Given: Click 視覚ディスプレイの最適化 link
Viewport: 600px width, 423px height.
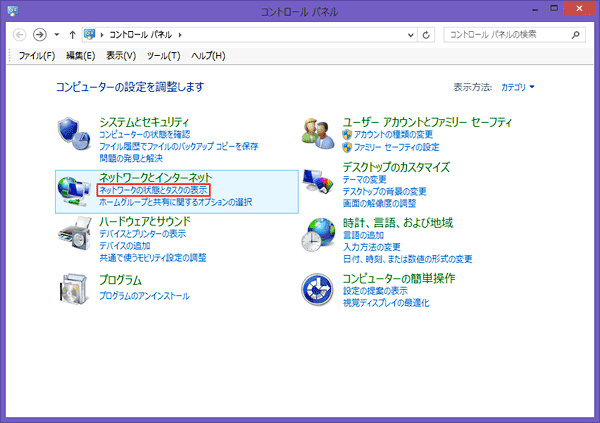Looking at the screenshot, I should coord(386,303).
